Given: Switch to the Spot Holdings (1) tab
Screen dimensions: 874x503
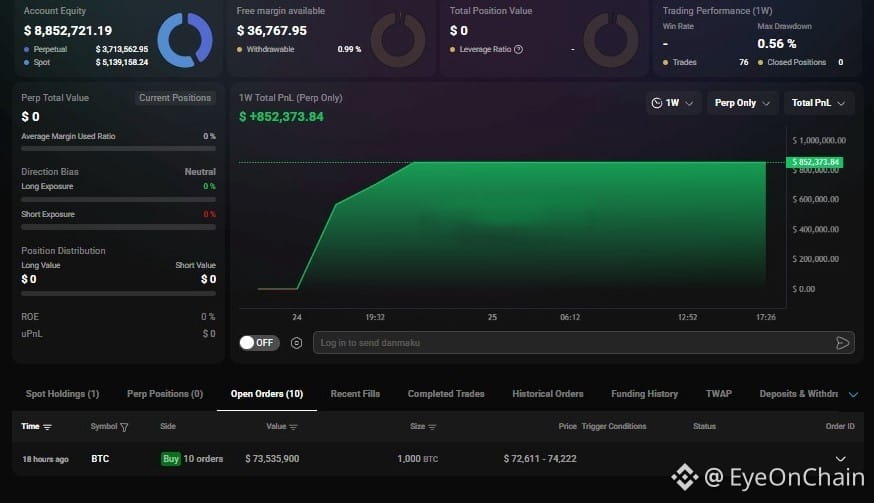Looking at the screenshot, I should click(x=62, y=394).
